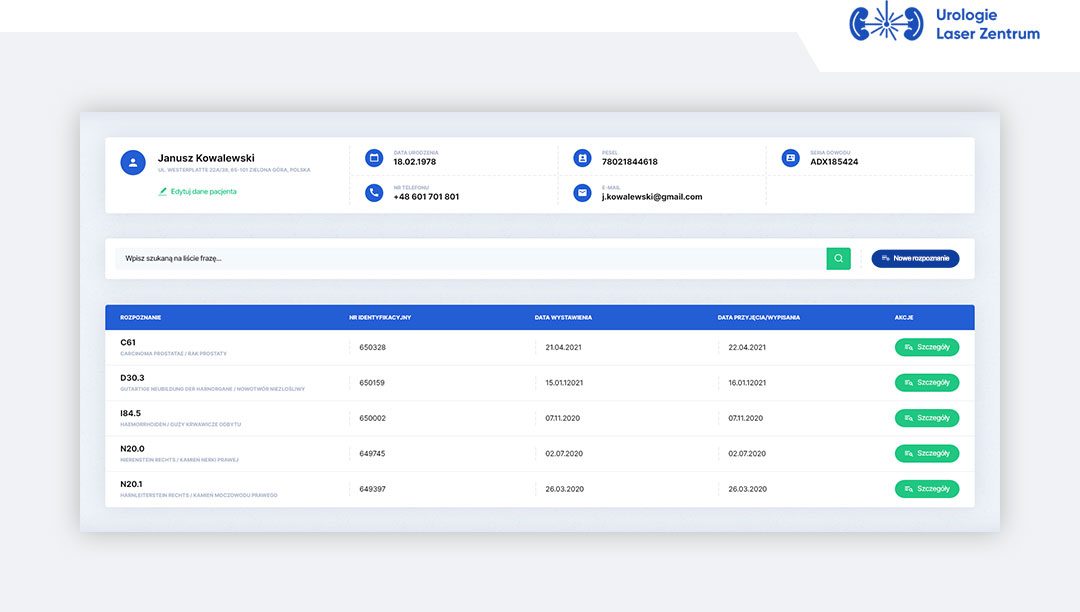Sort by Rozpoznanie column header
Image resolution: width=1080 pixels, height=612 pixels.
(141, 318)
